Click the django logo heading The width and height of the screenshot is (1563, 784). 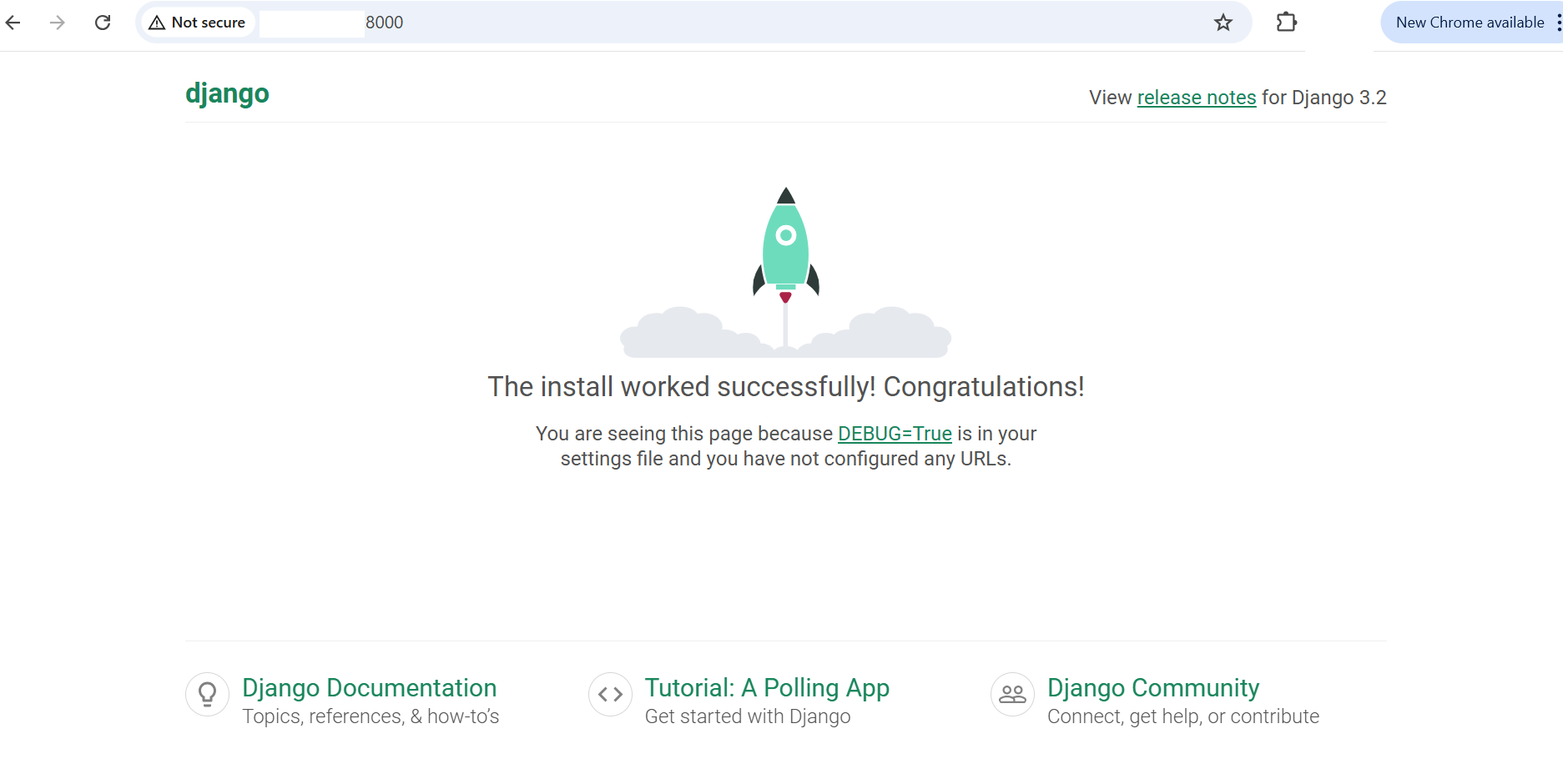pyautogui.click(x=227, y=93)
